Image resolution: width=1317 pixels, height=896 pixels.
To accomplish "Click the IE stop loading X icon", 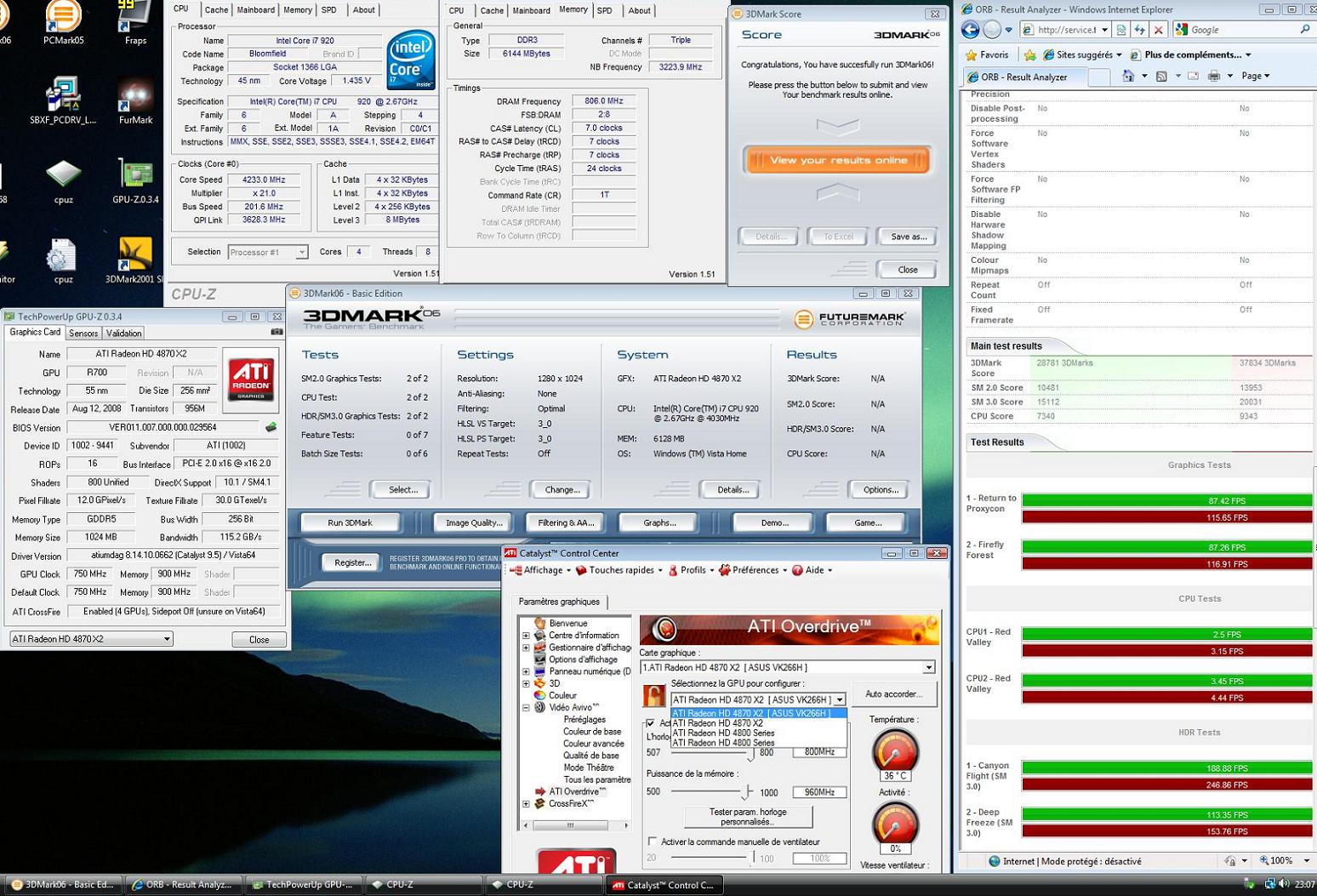I will (x=1159, y=30).
